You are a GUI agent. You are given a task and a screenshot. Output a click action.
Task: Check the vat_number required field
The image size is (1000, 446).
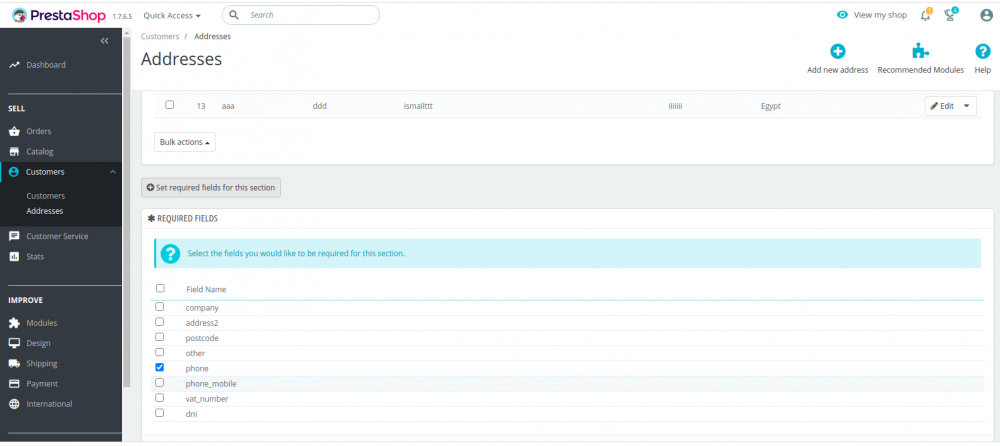pyautogui.click(x=160, y=398)
